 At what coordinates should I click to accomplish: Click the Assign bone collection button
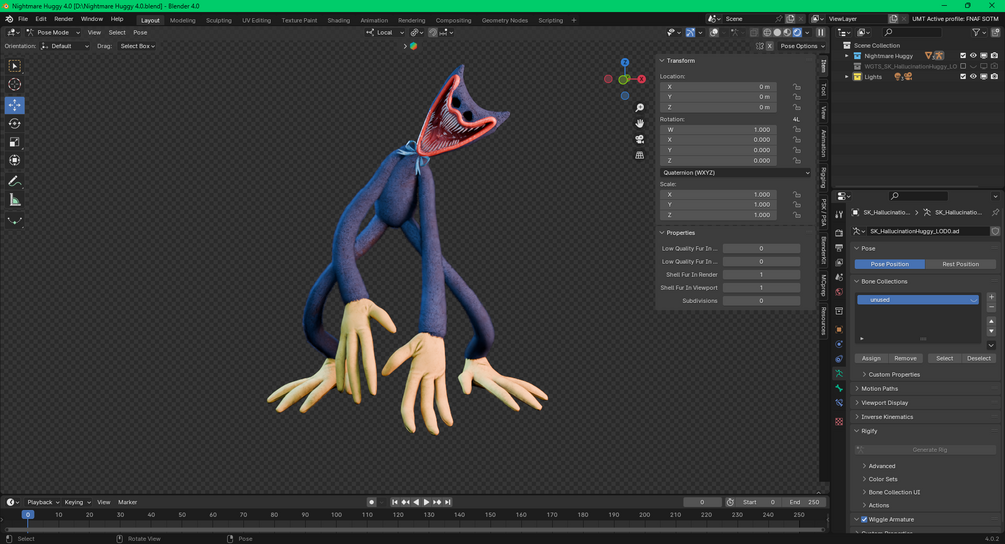pos(870,358)
